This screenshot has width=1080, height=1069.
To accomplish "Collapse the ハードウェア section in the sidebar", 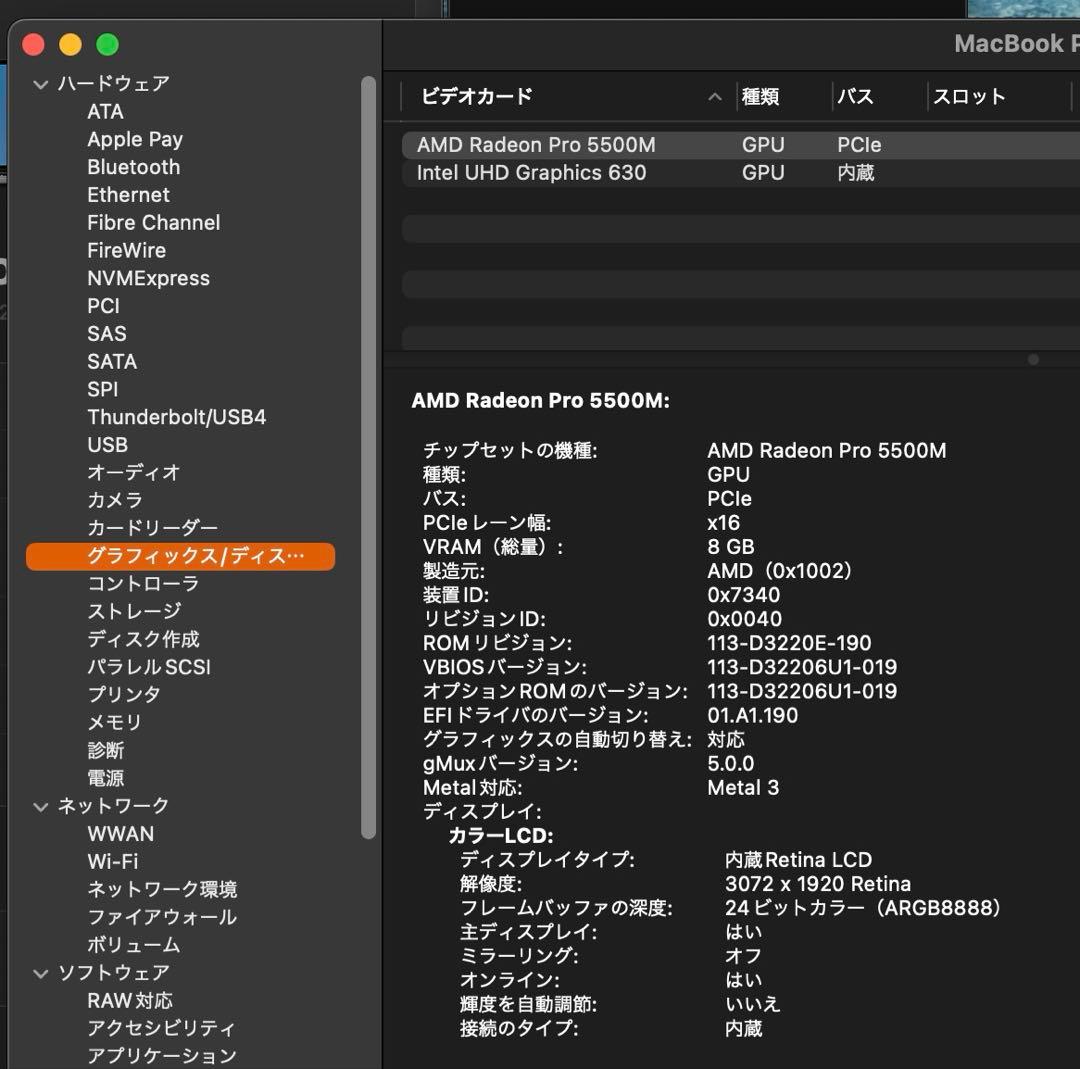I will (x=40, y=84).
